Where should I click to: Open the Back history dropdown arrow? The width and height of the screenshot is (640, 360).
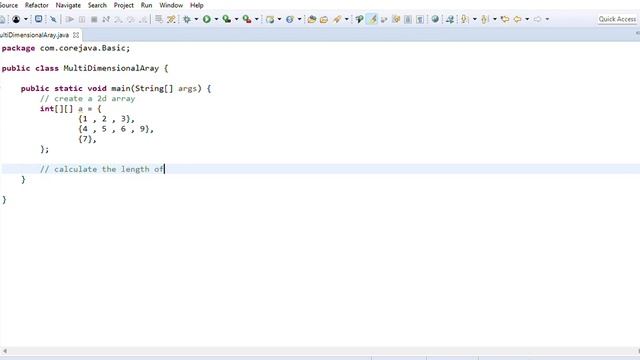coord(527,19)
